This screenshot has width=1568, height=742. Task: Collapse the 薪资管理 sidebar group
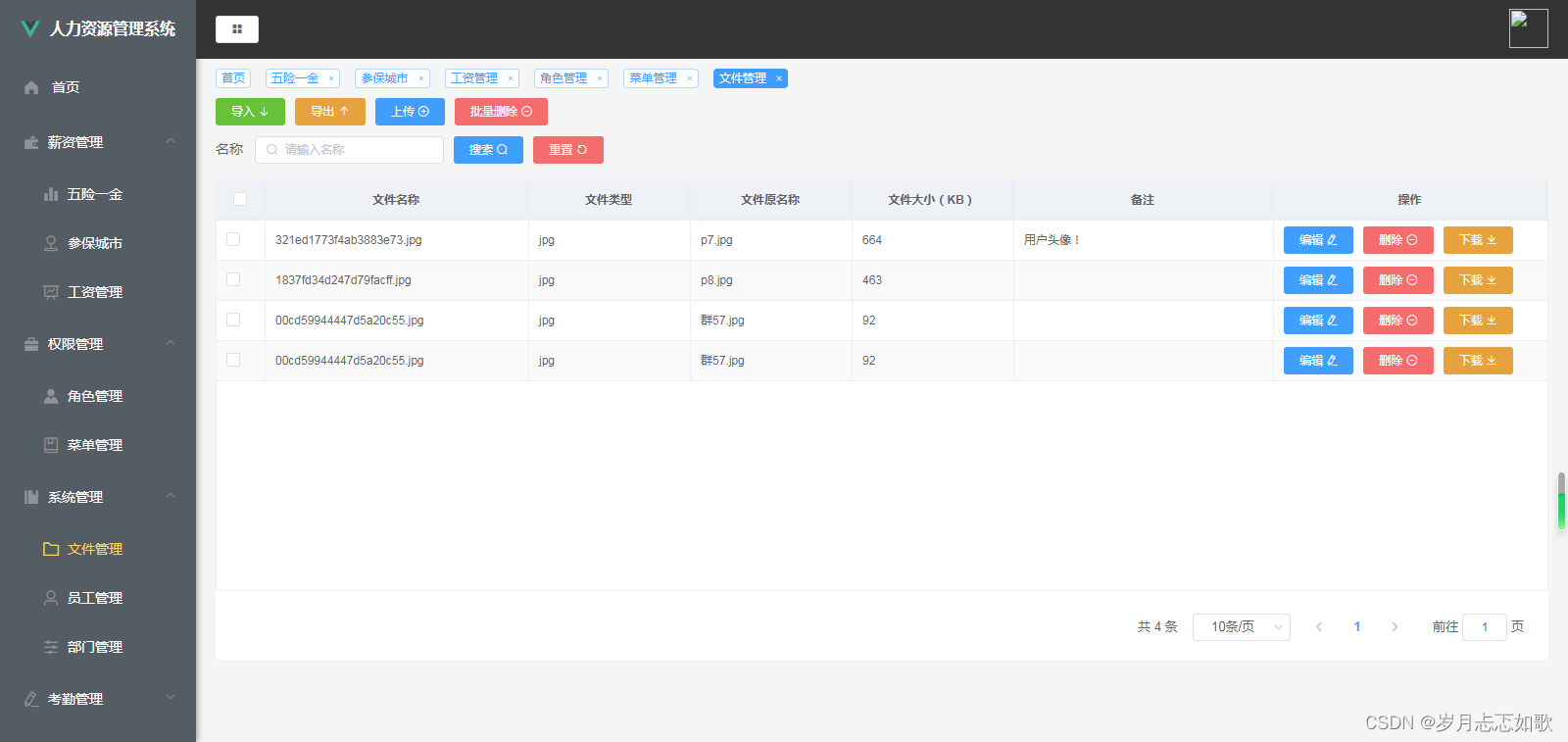[x=98, y=142]
